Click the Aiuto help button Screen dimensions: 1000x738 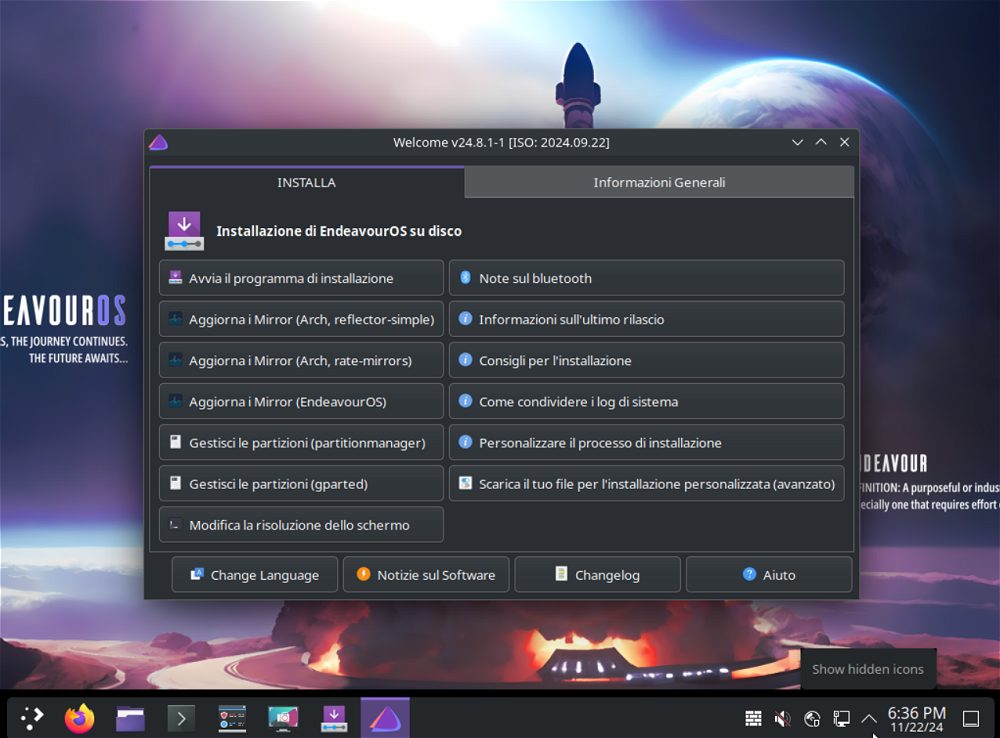(768, 575)
